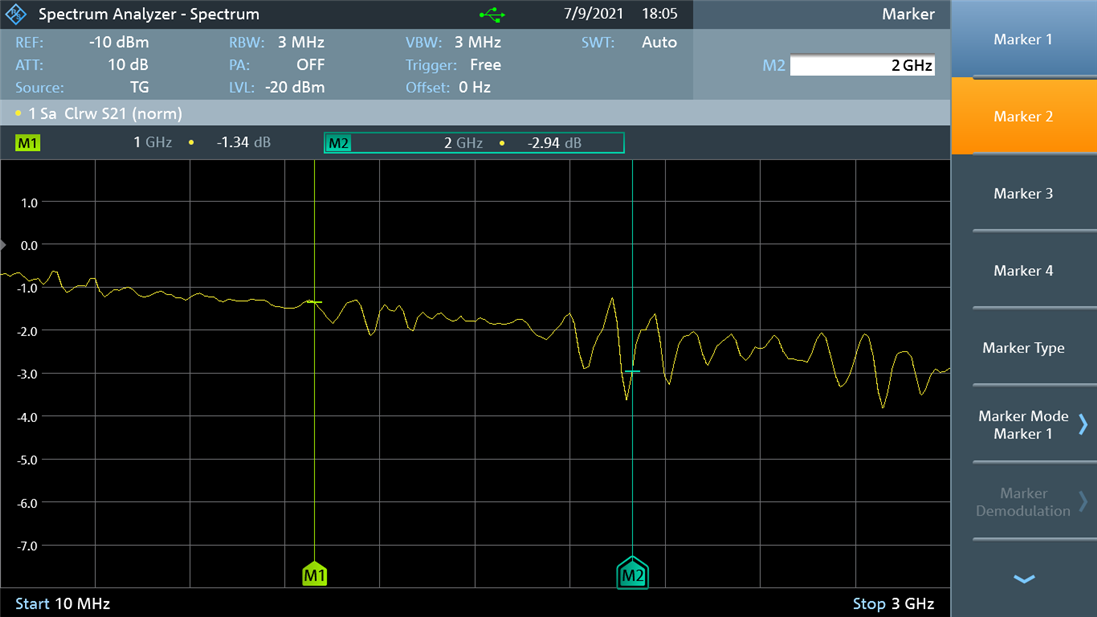
Task: Click the Trigger value Free
Action: point(486,64)
